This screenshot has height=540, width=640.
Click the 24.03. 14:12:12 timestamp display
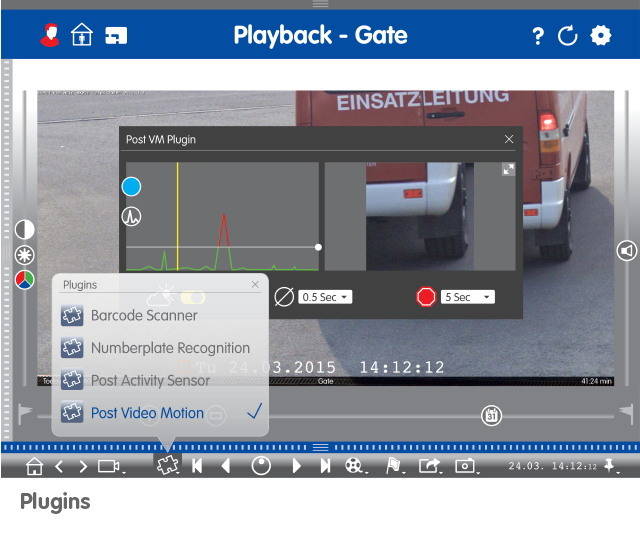pos(552,466)
